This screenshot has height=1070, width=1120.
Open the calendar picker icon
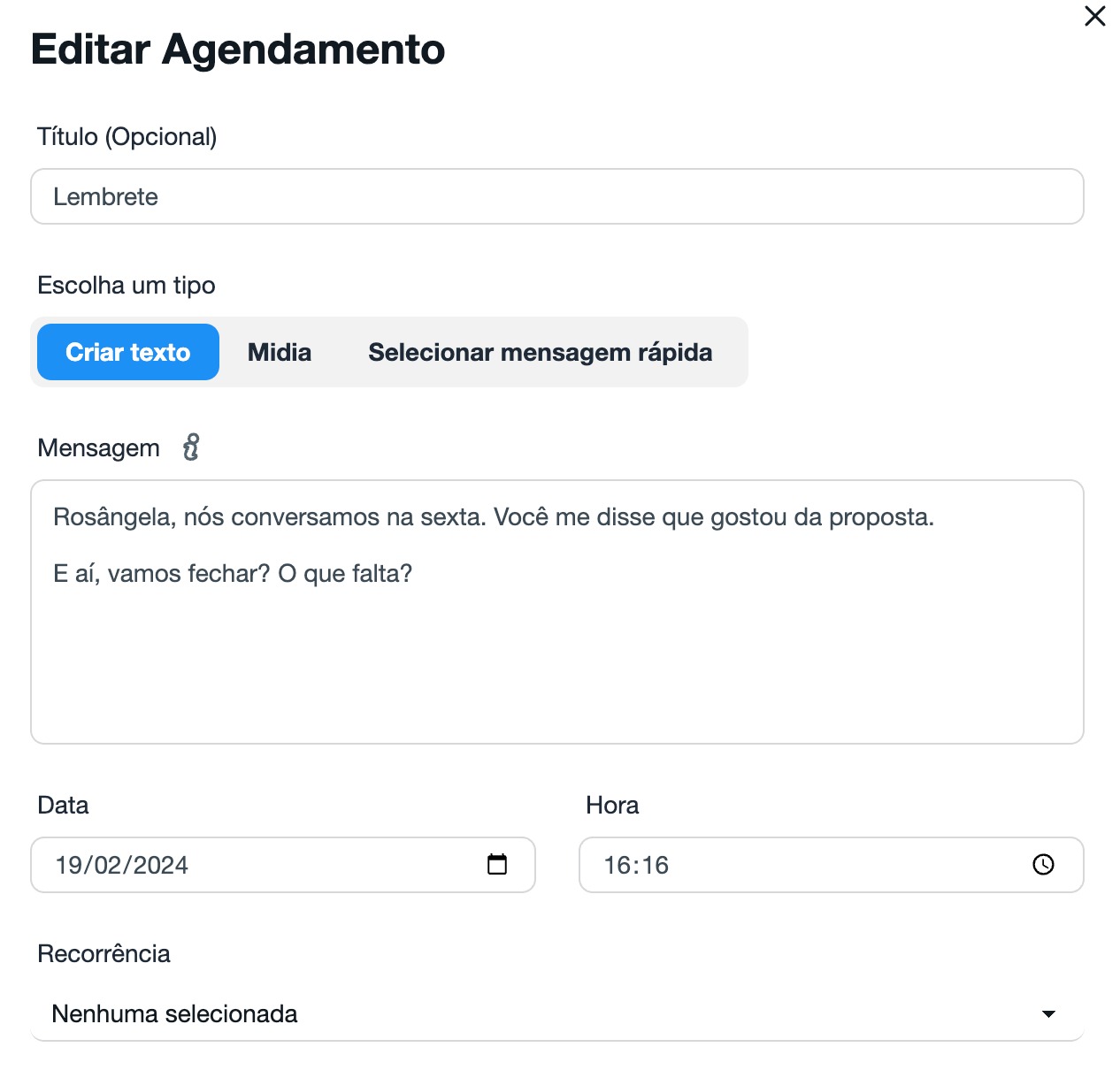[x=497, y=864]
